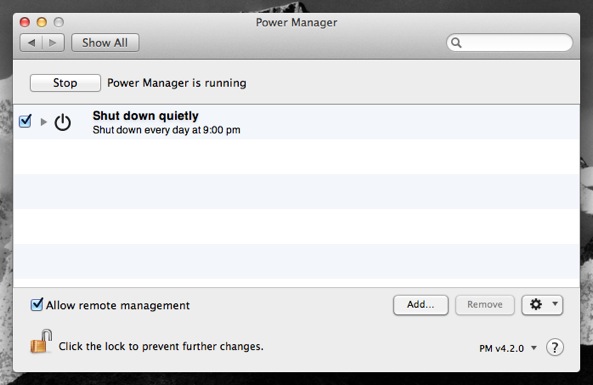
Task: Stop the Power Manager service
Action: 65,83
